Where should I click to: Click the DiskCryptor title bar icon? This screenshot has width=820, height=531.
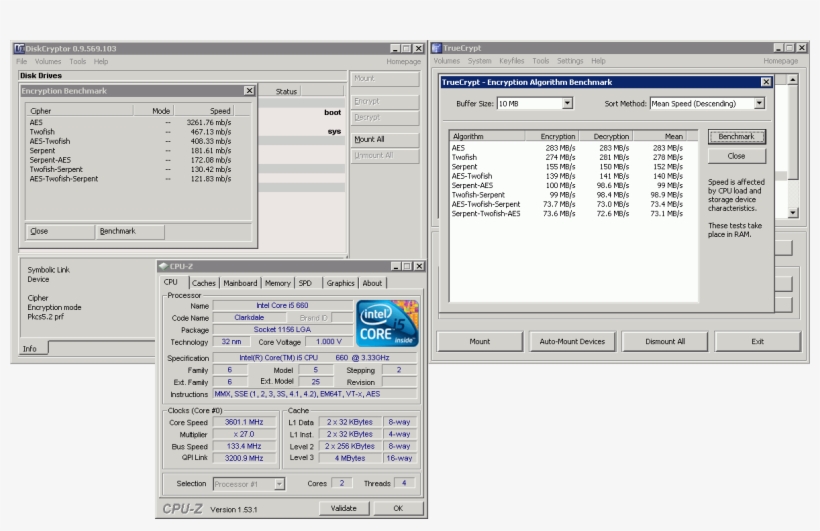coord(19,48)
